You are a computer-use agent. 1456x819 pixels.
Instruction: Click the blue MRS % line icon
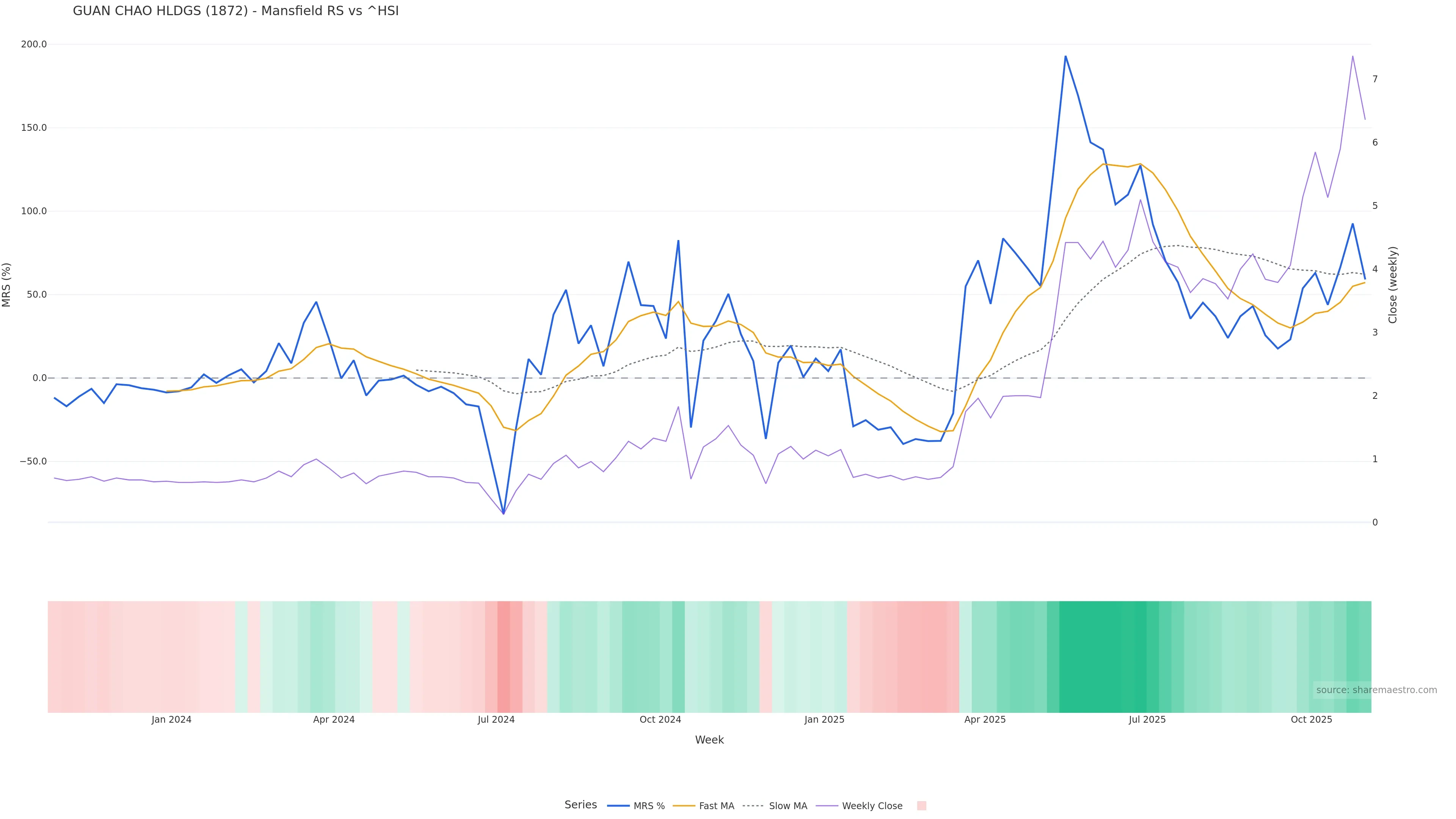pos(618,806)
